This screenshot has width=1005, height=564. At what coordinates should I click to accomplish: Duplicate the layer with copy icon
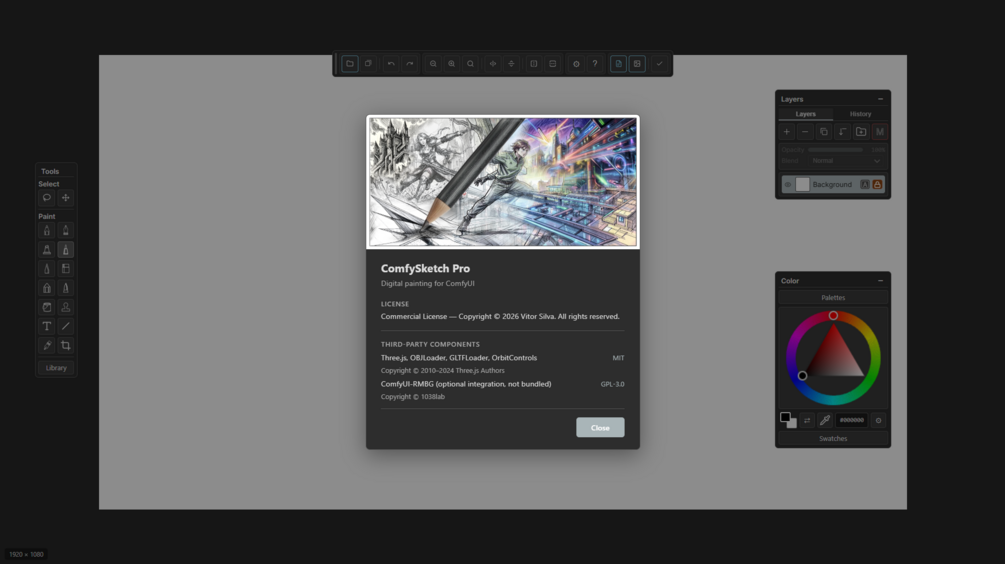tap(824, 132)
